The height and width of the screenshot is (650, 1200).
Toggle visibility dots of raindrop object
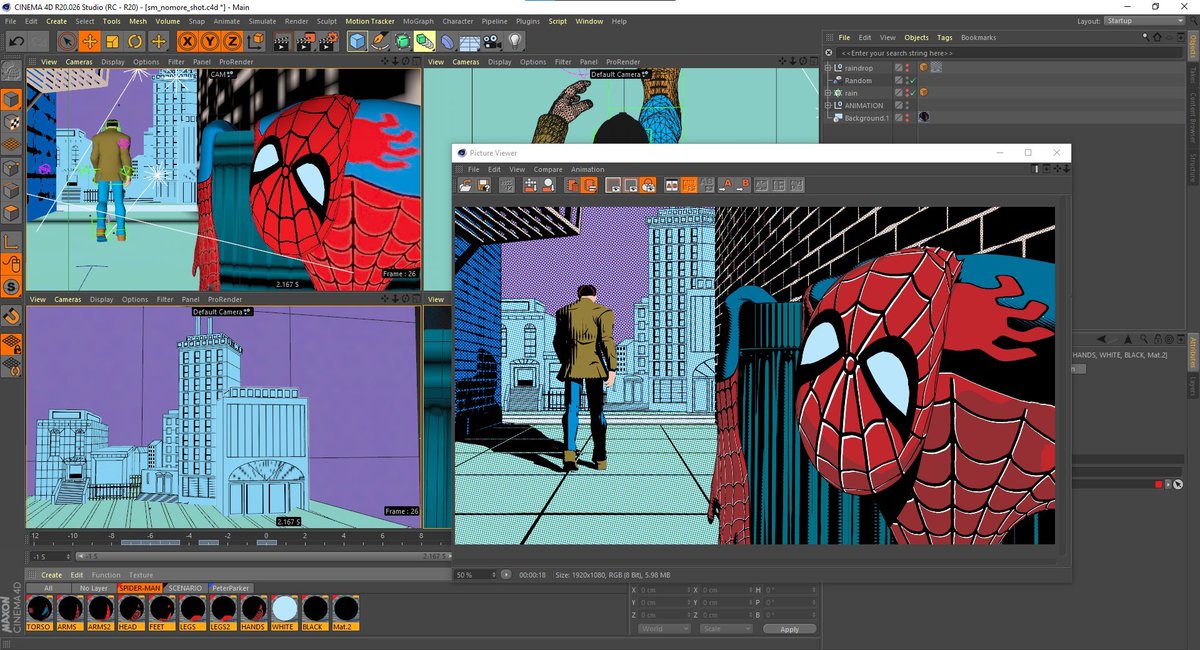[x=907, y=68]
